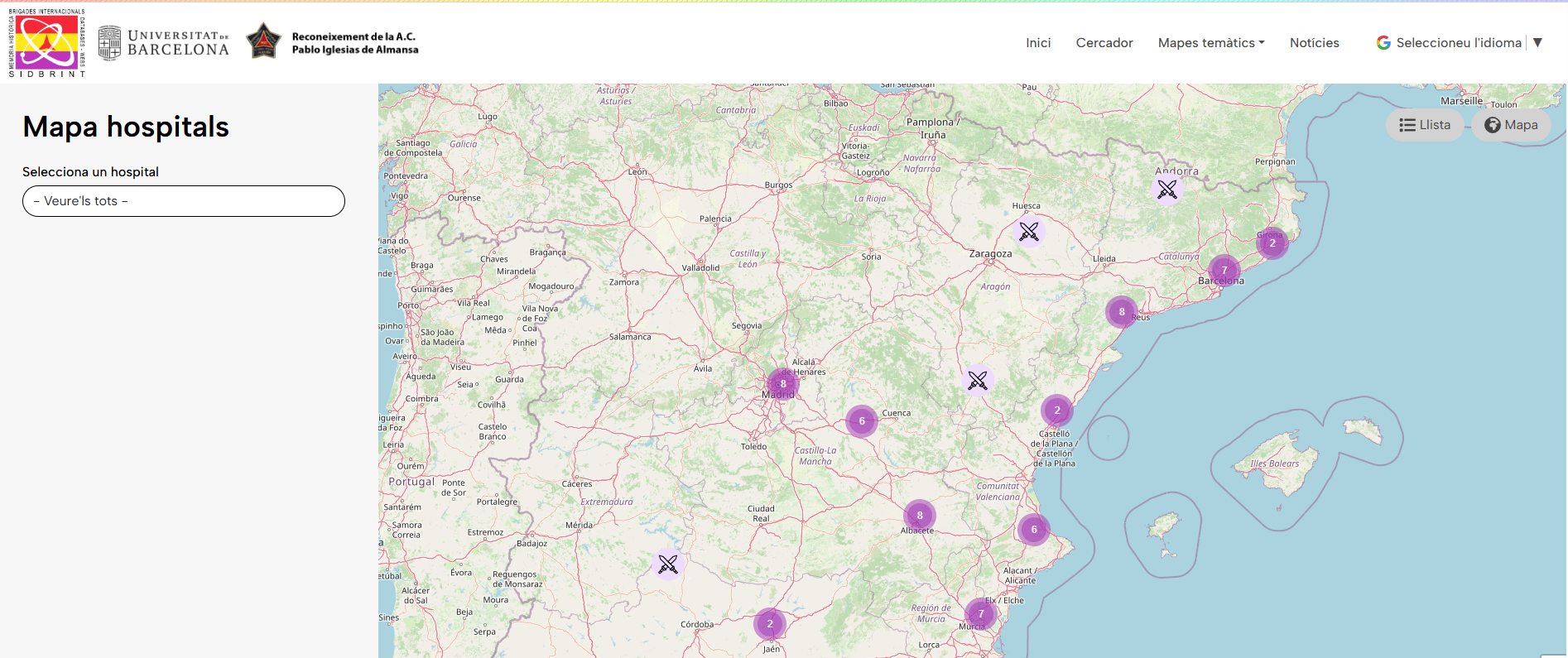Image resolution: width=1568 pixels, height=658 pixels.
Task: Open the Madrid hospital cluster marker
Action: pyautogui.click(x=782, y=384)
